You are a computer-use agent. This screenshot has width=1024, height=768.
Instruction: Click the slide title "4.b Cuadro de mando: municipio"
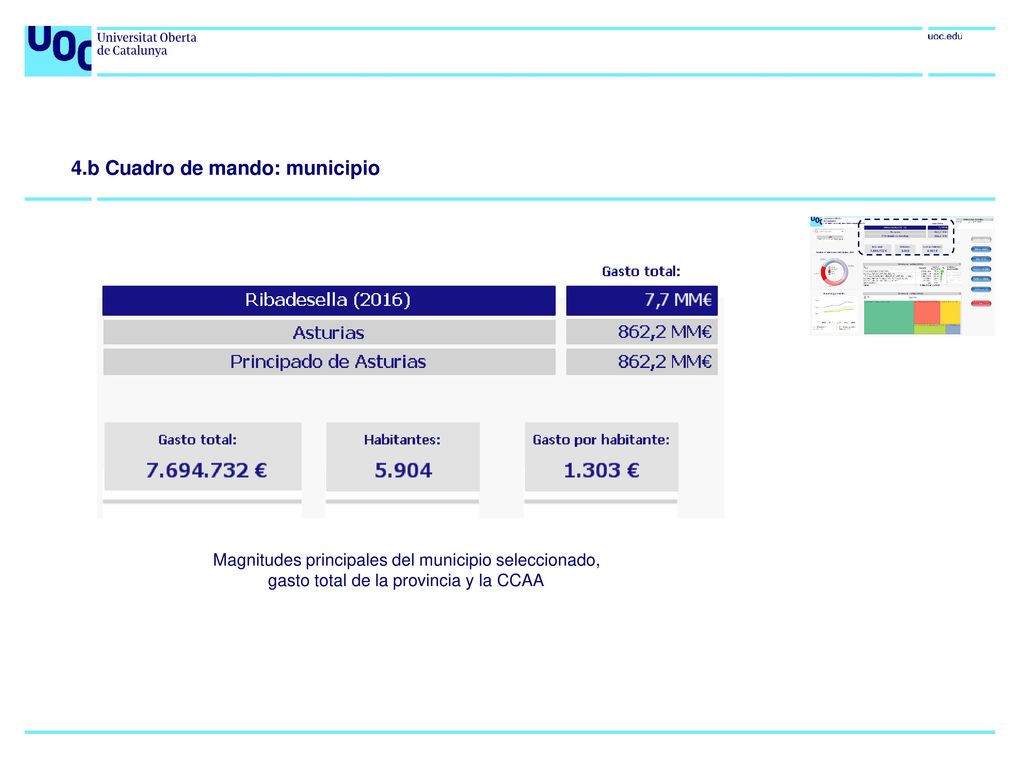pos(225,168)
